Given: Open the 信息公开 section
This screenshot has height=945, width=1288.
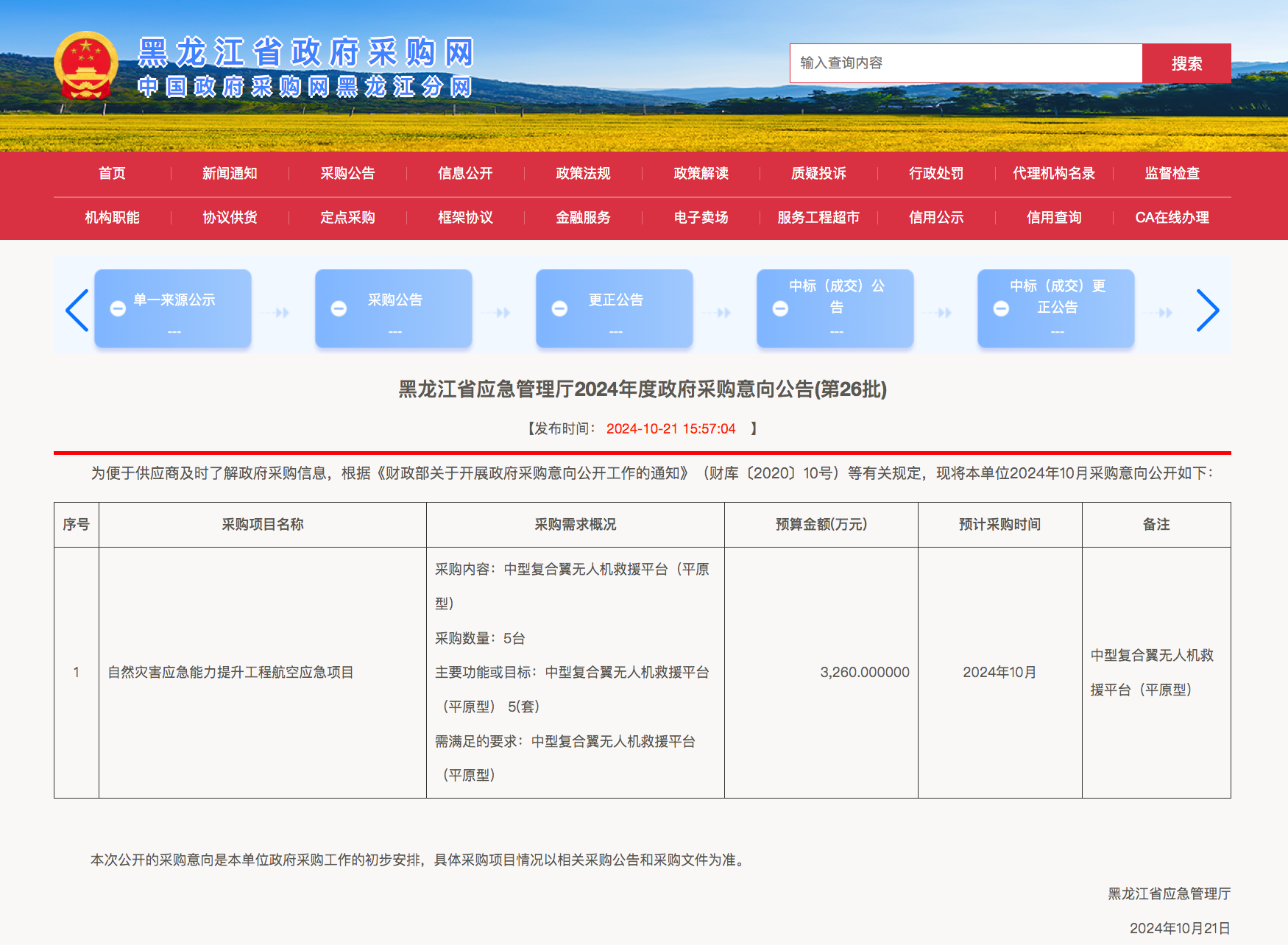Looking at the screenshot, I should 464,174.
